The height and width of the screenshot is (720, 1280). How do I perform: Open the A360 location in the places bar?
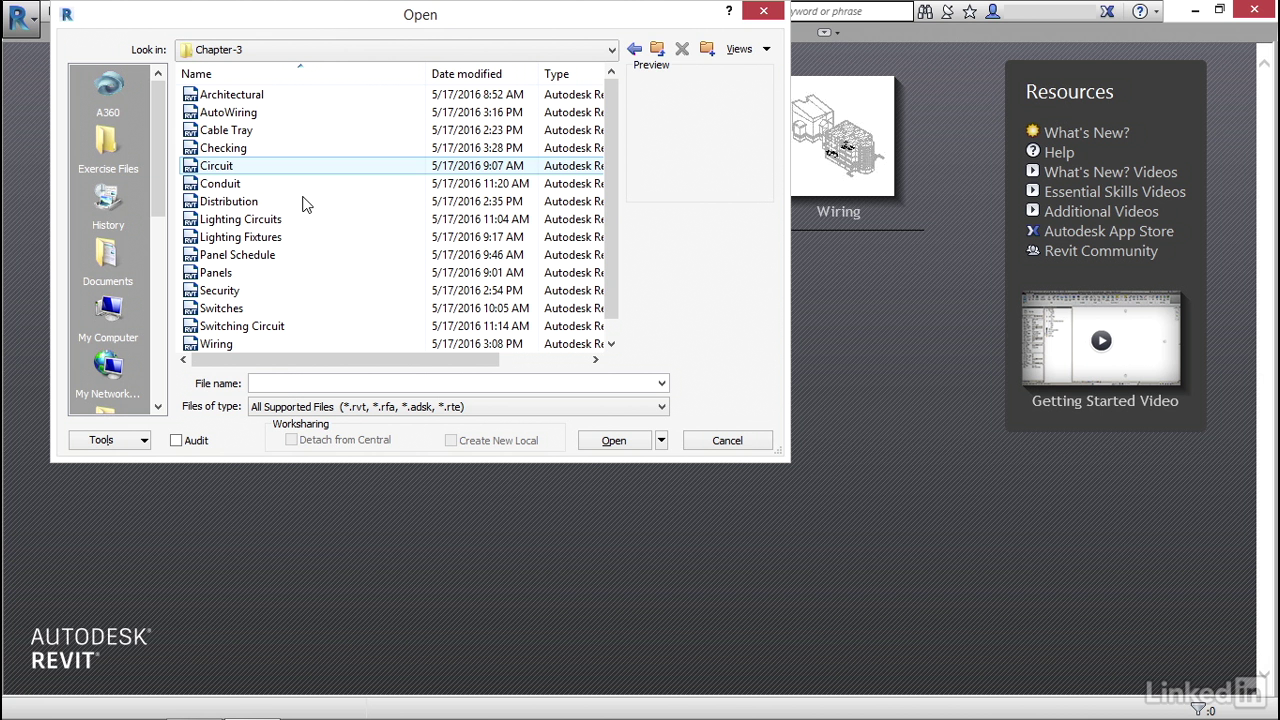pyautogui.click(x=108, y=95)
